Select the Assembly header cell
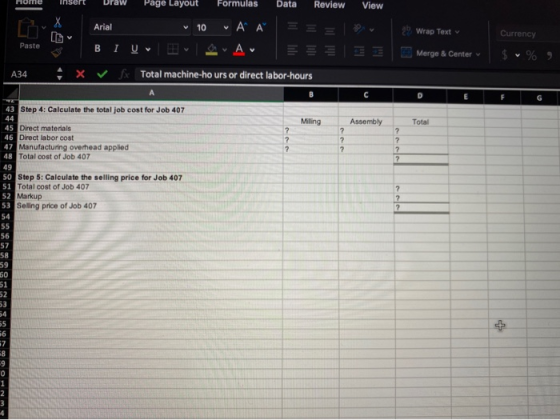560x420 pixels. 366,121
